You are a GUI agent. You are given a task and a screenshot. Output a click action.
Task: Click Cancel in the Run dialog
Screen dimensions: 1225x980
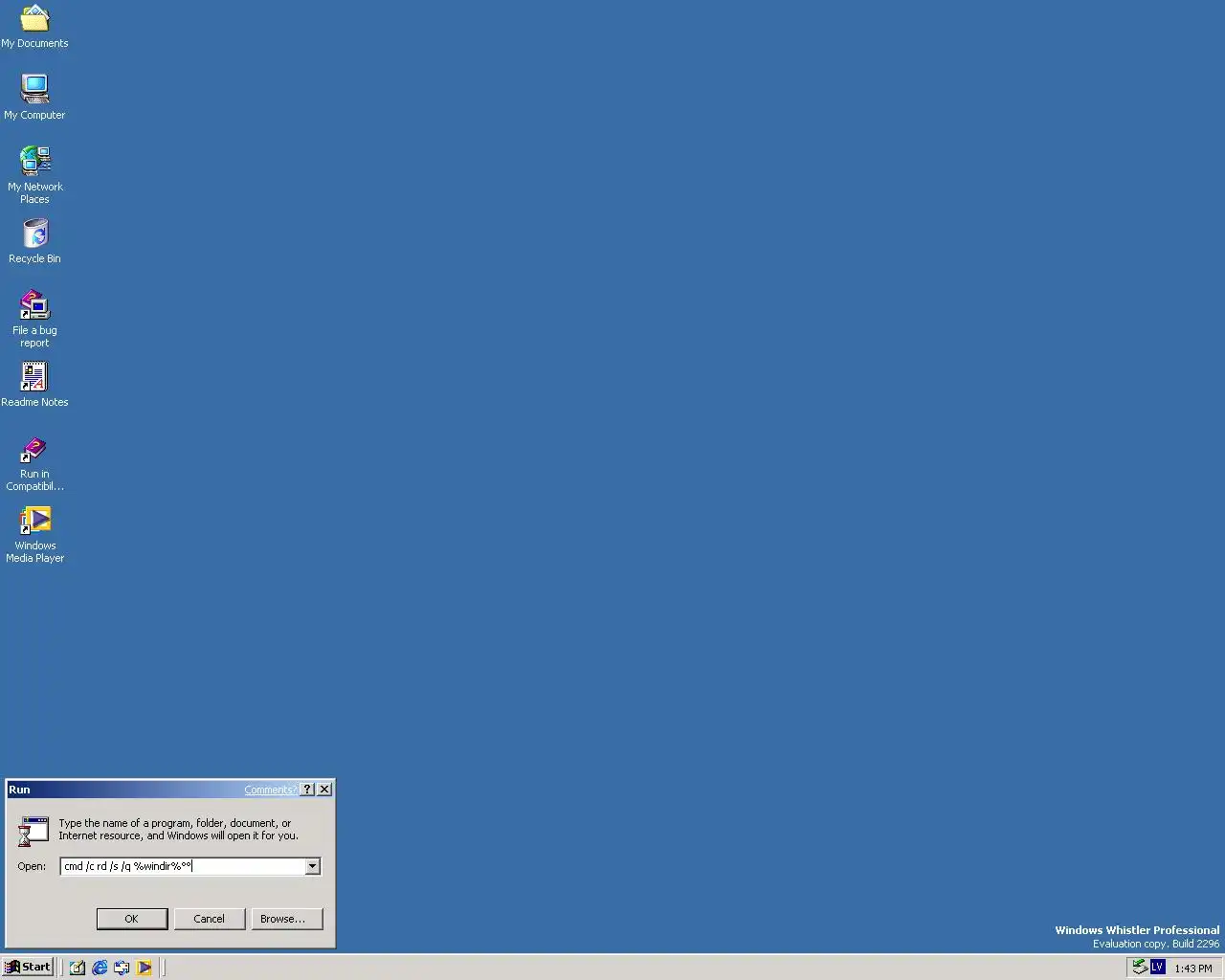pyautogui.click(x=210, y=919)
